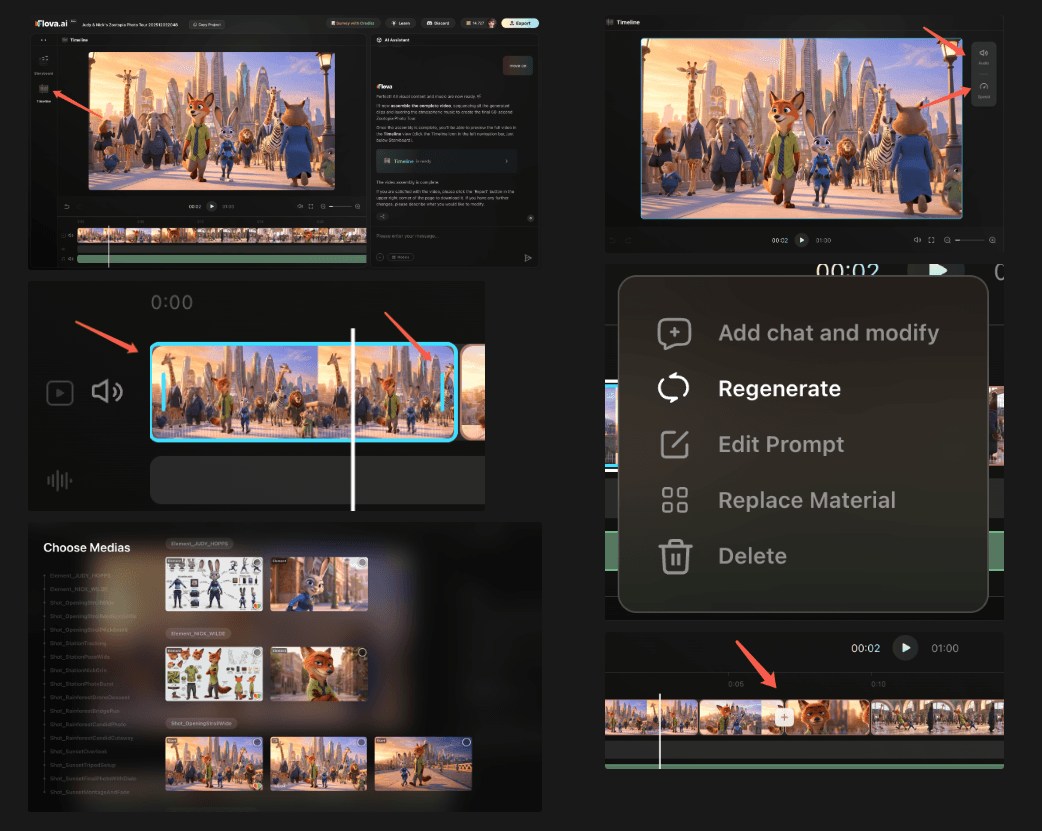The image size is (1042, 831).
Task: Adjust the zoom slider in the large preview panel
Action: 970,240
